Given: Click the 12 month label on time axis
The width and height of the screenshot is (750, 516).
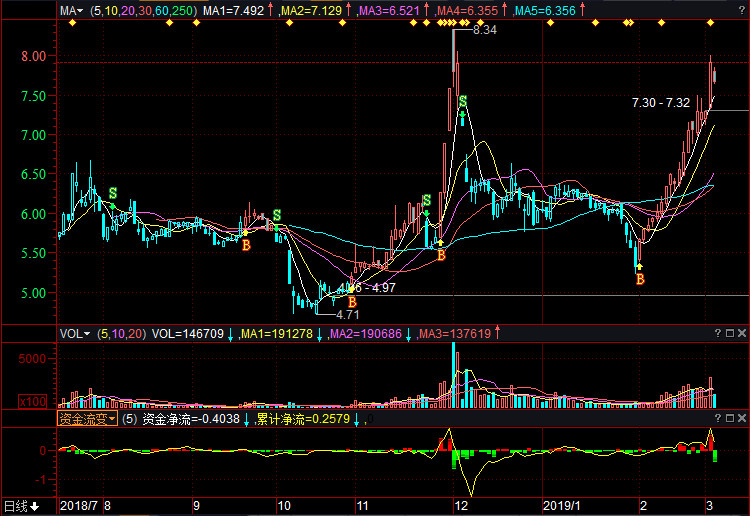Looking at the screenshot, I should [x=461, y=506].
